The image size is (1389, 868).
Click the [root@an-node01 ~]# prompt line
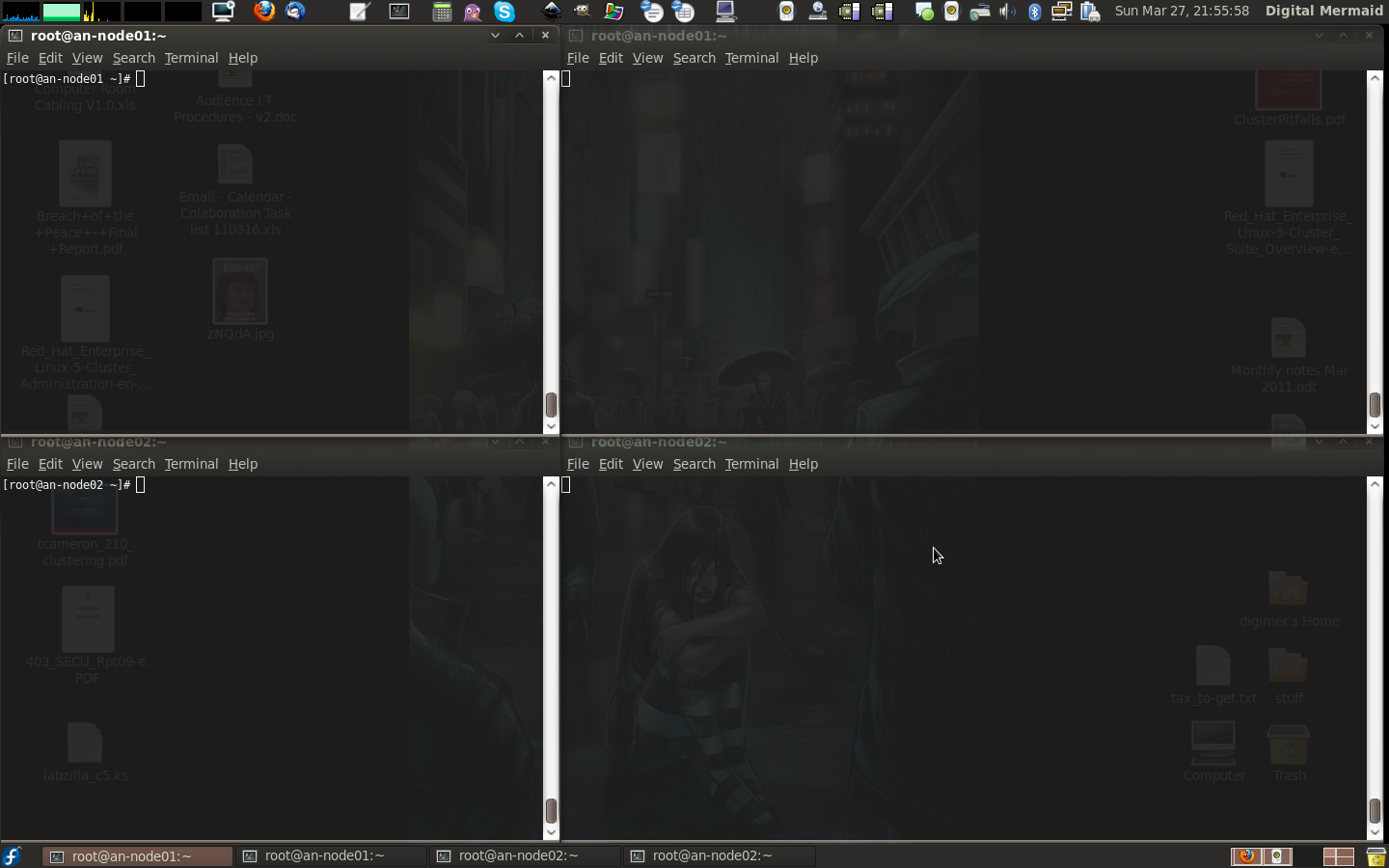(x=67, y=79)
